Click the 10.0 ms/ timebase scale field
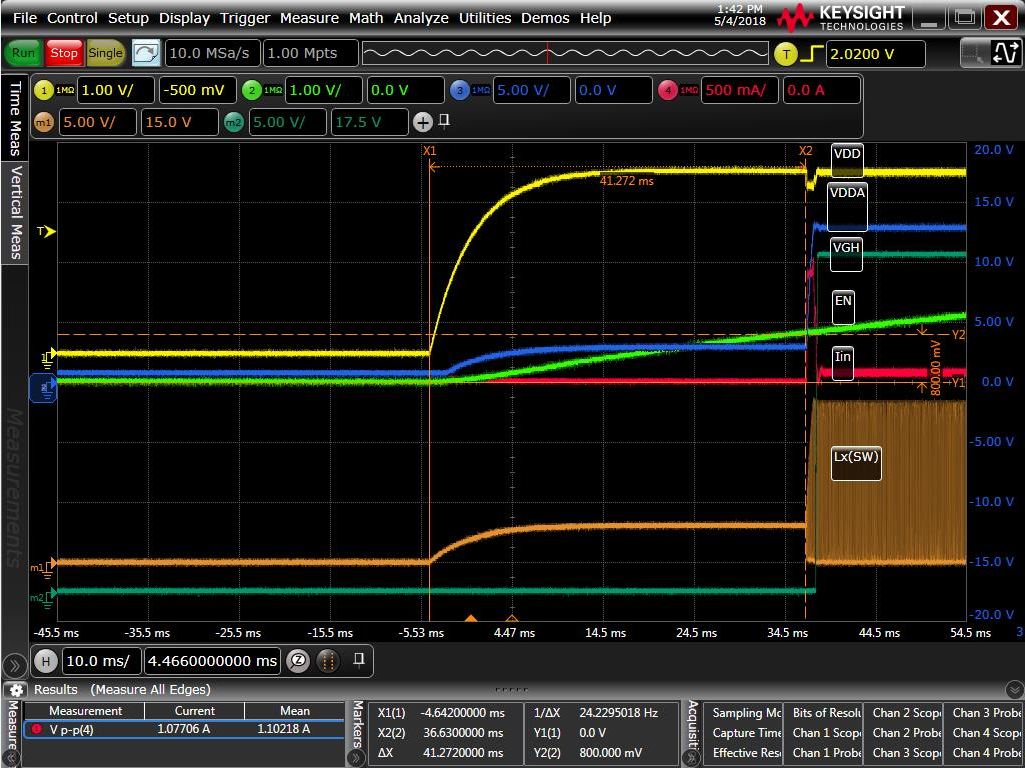1025x768 pixels. [101, 661]
